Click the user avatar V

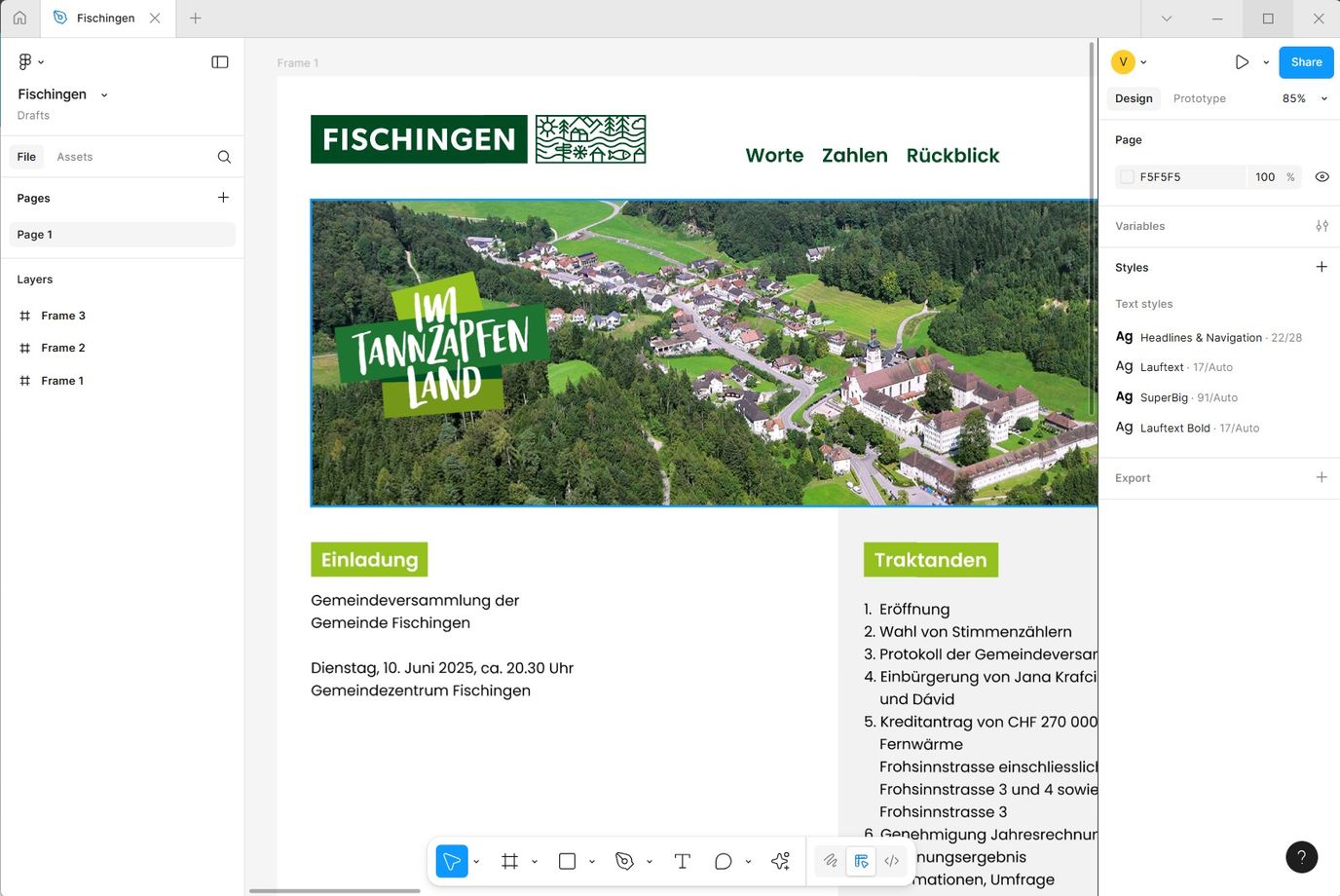coord(1123,61)
